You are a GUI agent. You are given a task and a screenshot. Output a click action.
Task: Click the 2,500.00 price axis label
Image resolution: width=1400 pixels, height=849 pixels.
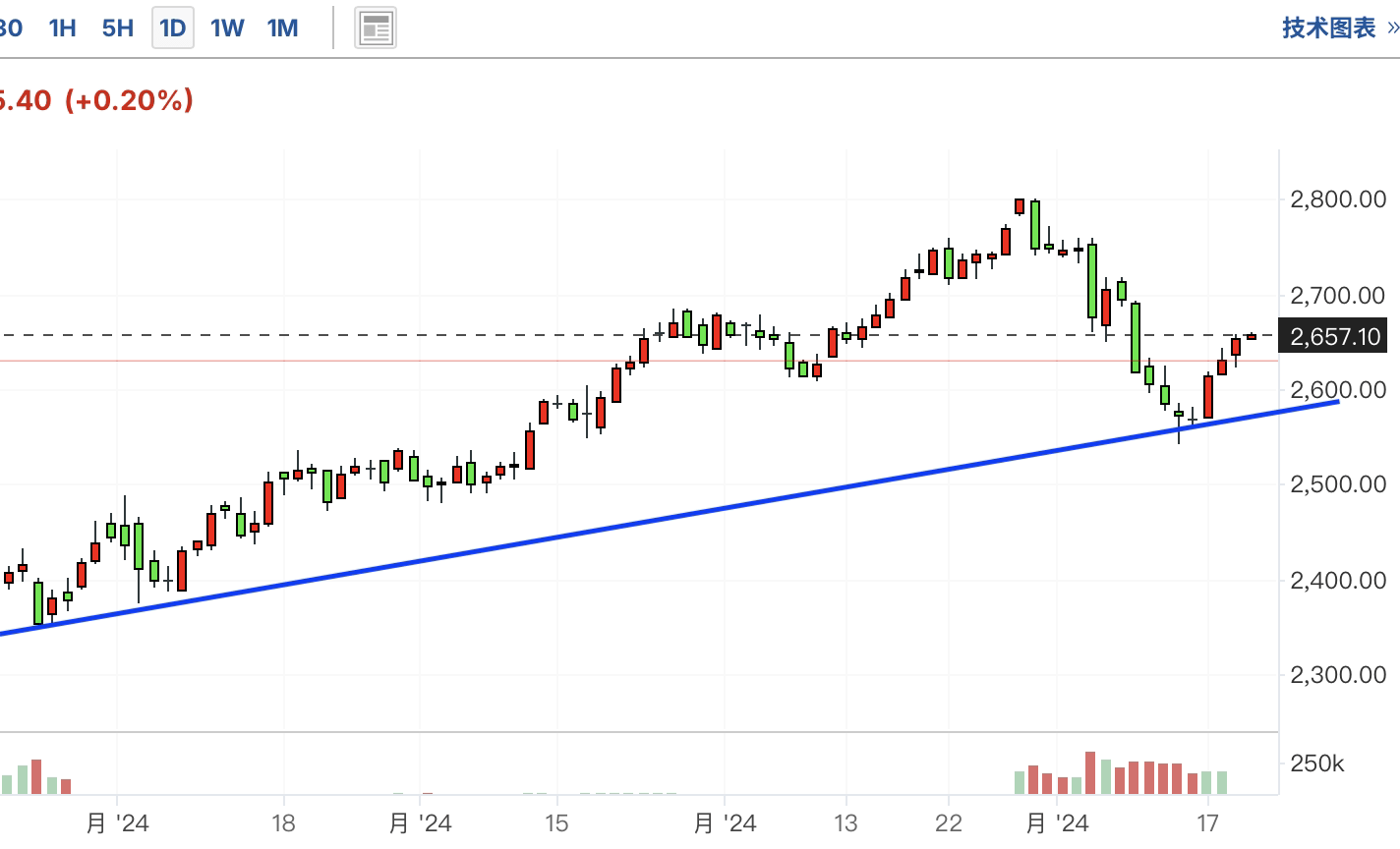[1338, 484]
